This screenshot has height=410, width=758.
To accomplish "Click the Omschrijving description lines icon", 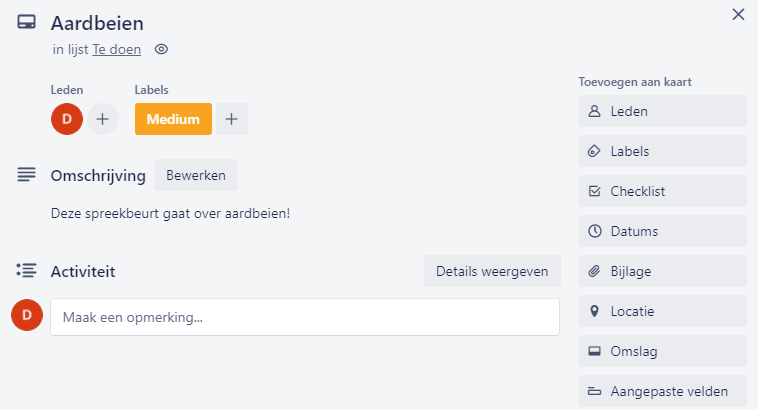I will point(27,175).
